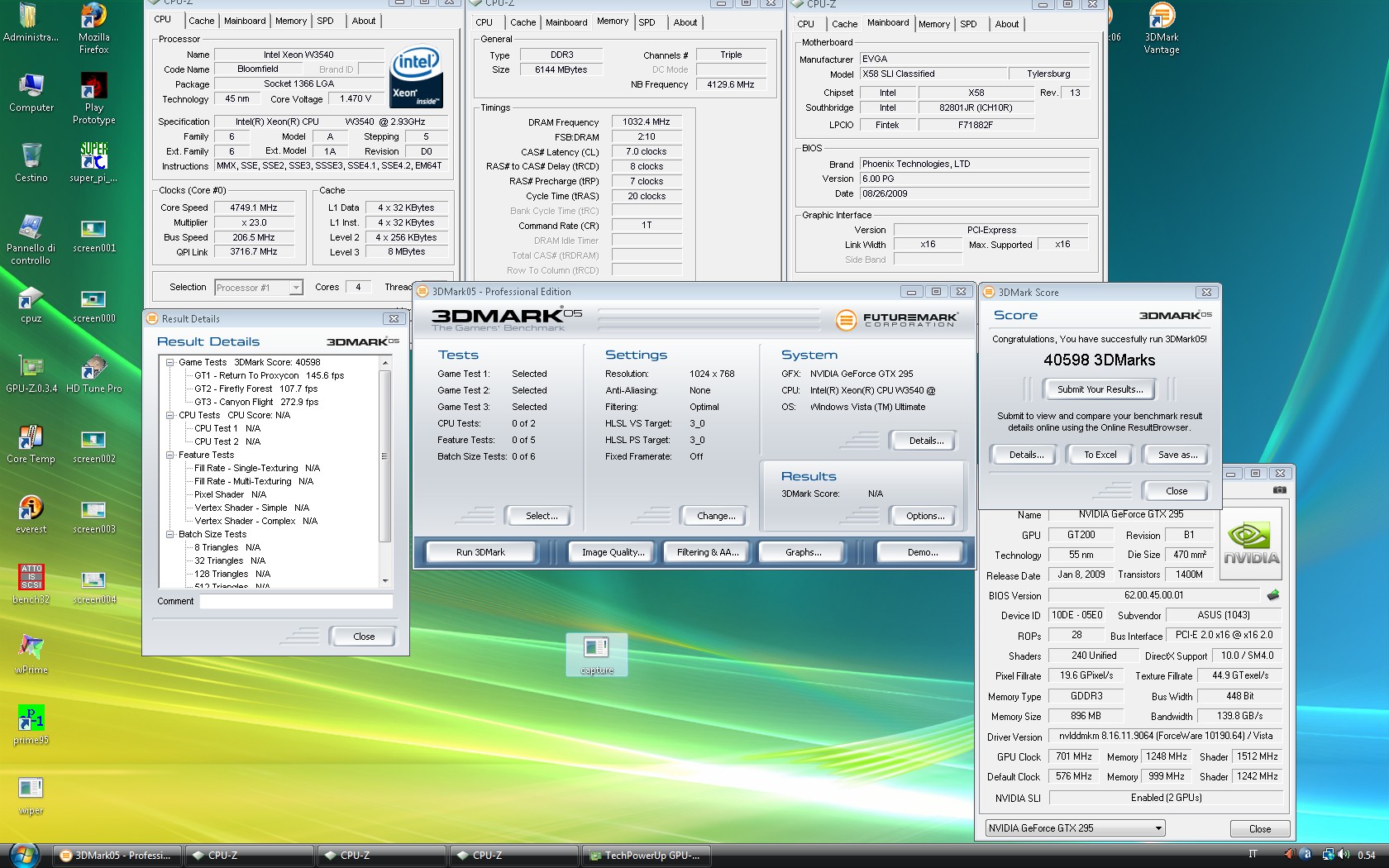Launch HD Tune Pro shortcut
This screenshot has width=1389, height=868.
tap(93, 374)
